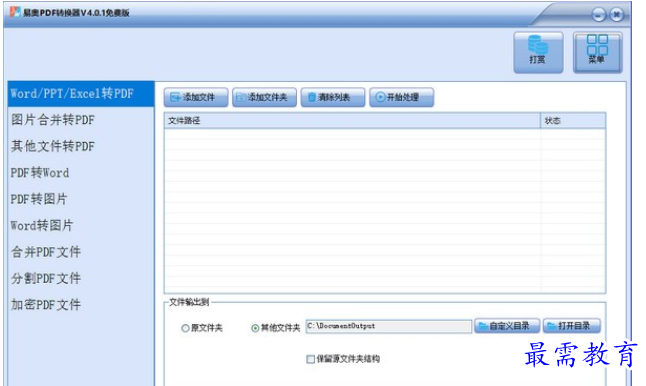Click the 状态 column header
646x386 pixels.
[x=573, y=121]
